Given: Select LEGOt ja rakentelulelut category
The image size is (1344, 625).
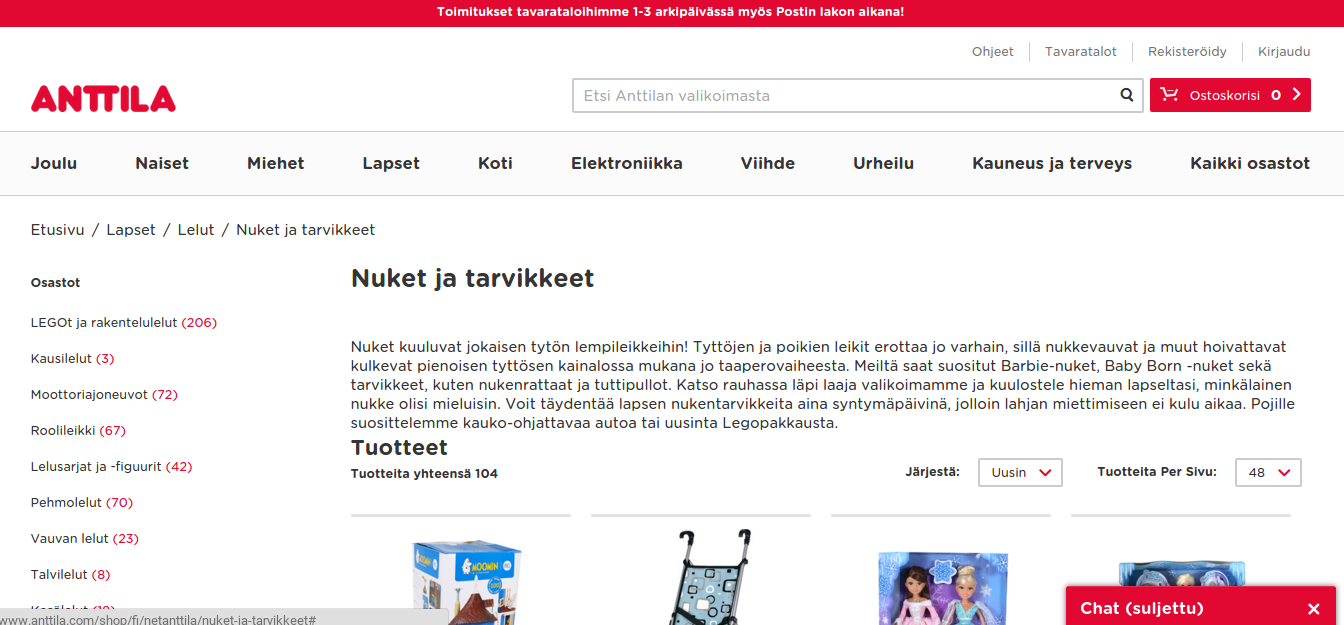Looking at the screenshot, I should pos(124,323).
